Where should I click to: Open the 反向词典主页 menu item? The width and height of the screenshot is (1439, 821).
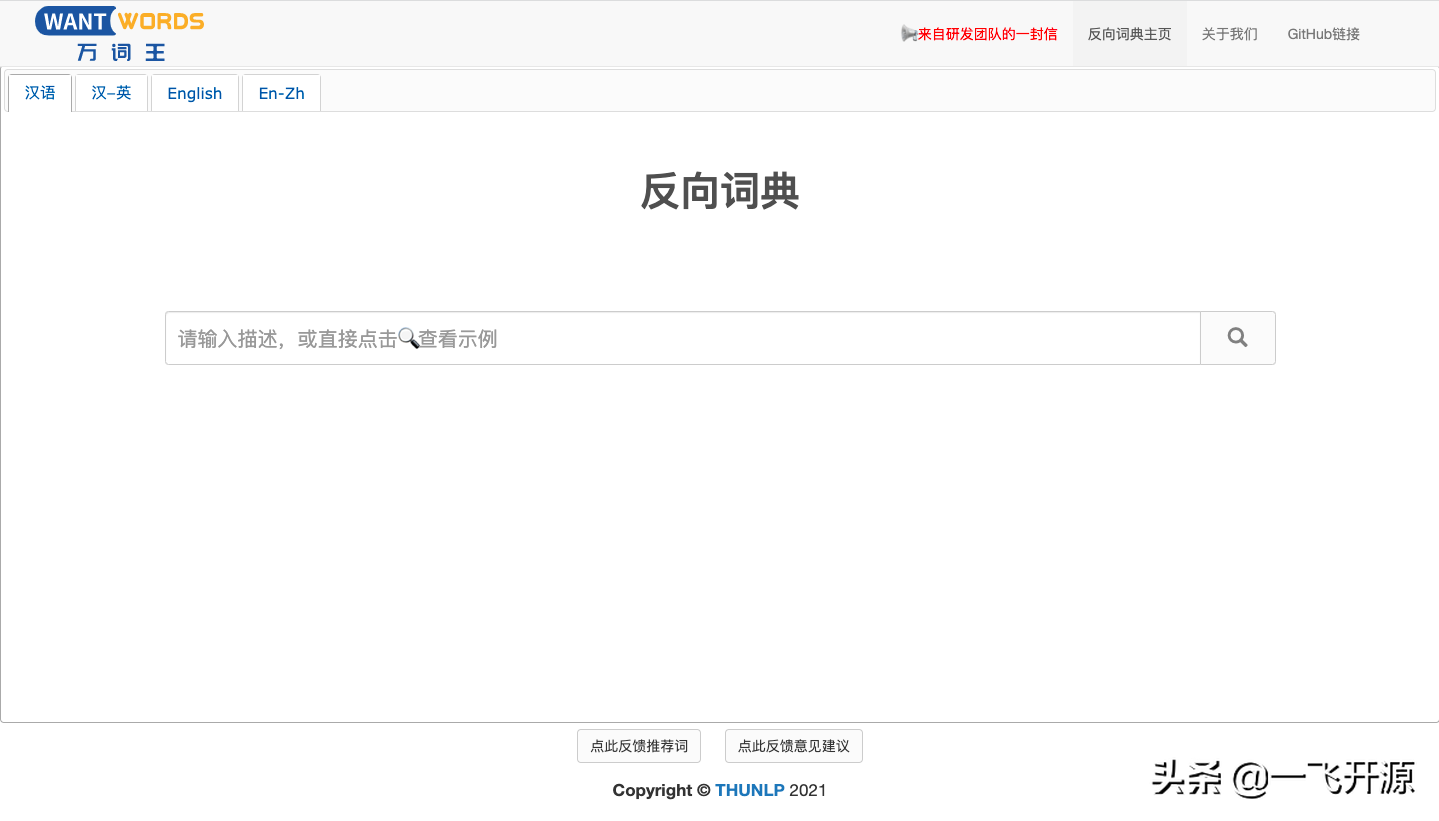[1128, 33]
